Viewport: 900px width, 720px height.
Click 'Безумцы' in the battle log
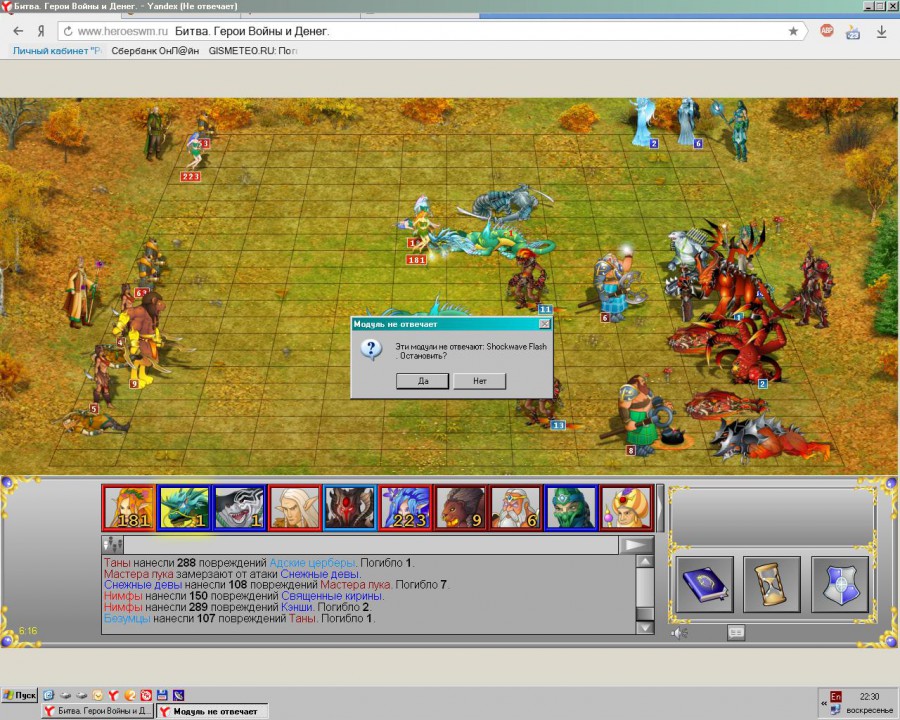point(127,618)
